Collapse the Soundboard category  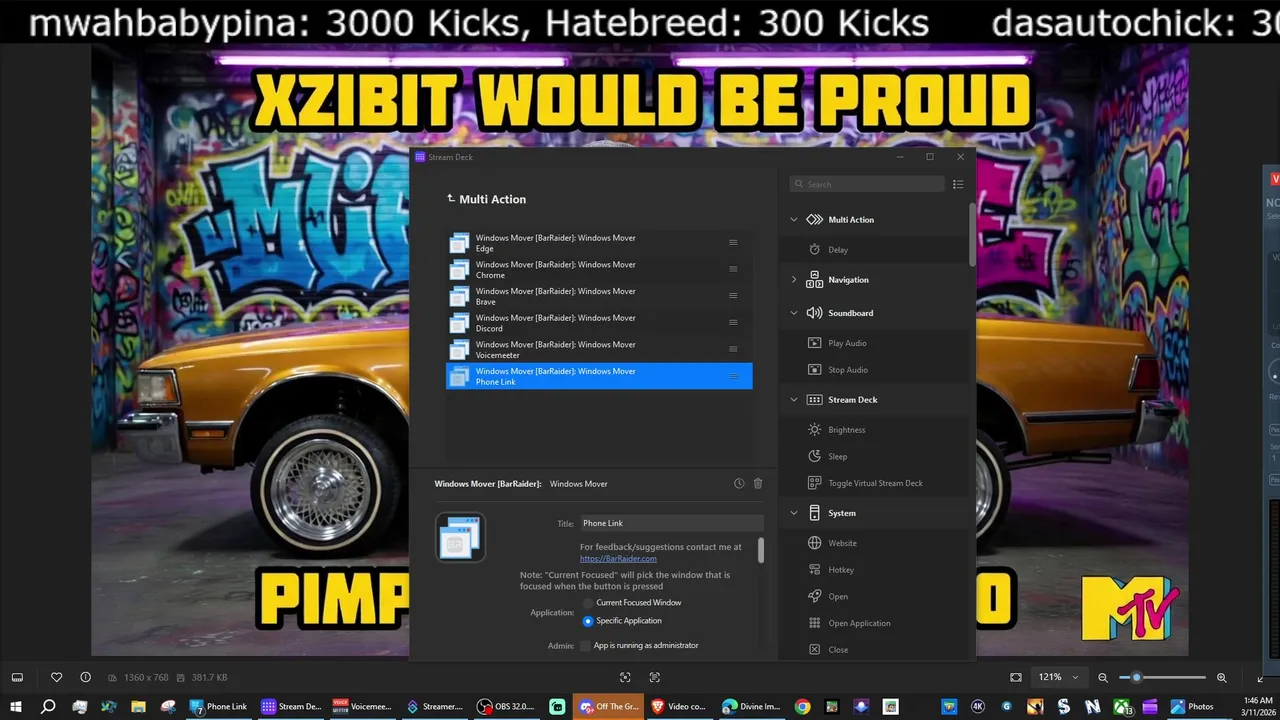point(794,313)
